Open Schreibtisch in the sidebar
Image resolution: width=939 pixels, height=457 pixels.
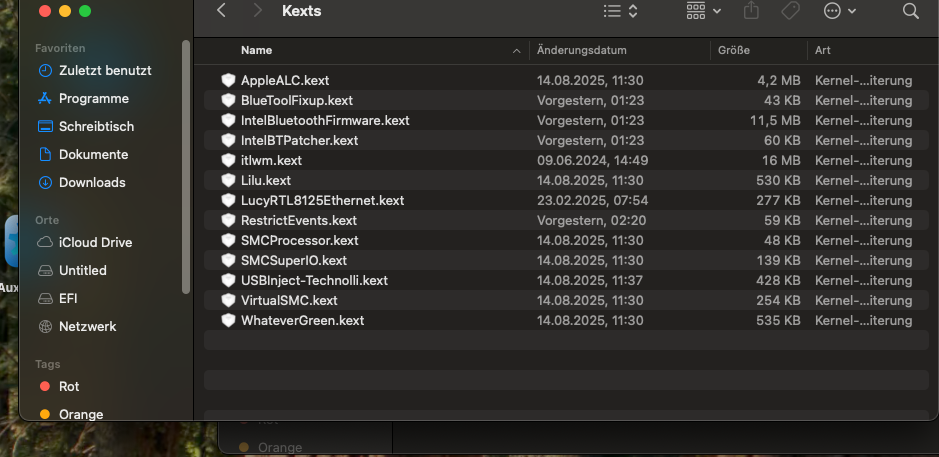(96, 126)
